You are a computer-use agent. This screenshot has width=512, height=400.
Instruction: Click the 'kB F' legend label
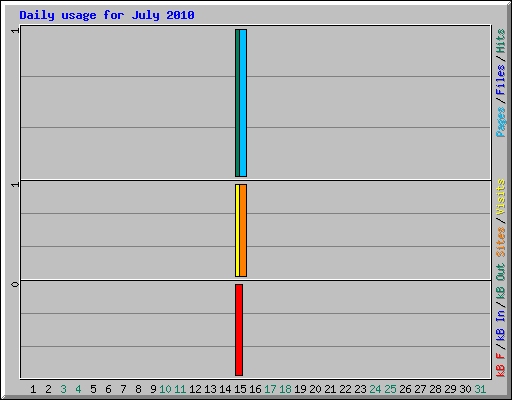[x=500, y=365]
